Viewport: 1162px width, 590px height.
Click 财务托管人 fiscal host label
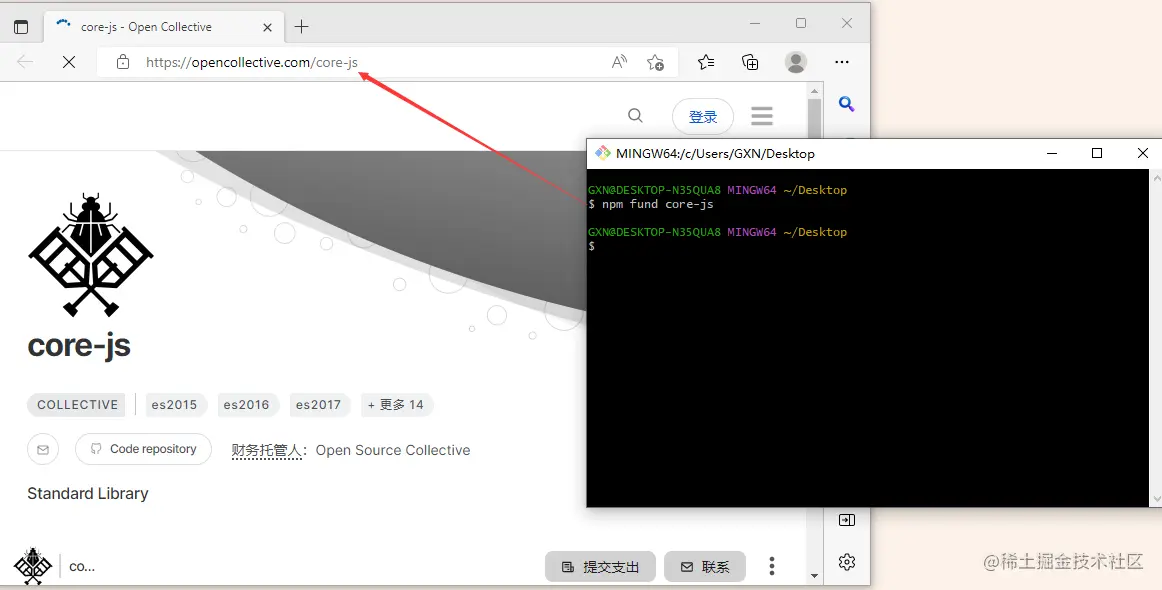tap(266, 451)
